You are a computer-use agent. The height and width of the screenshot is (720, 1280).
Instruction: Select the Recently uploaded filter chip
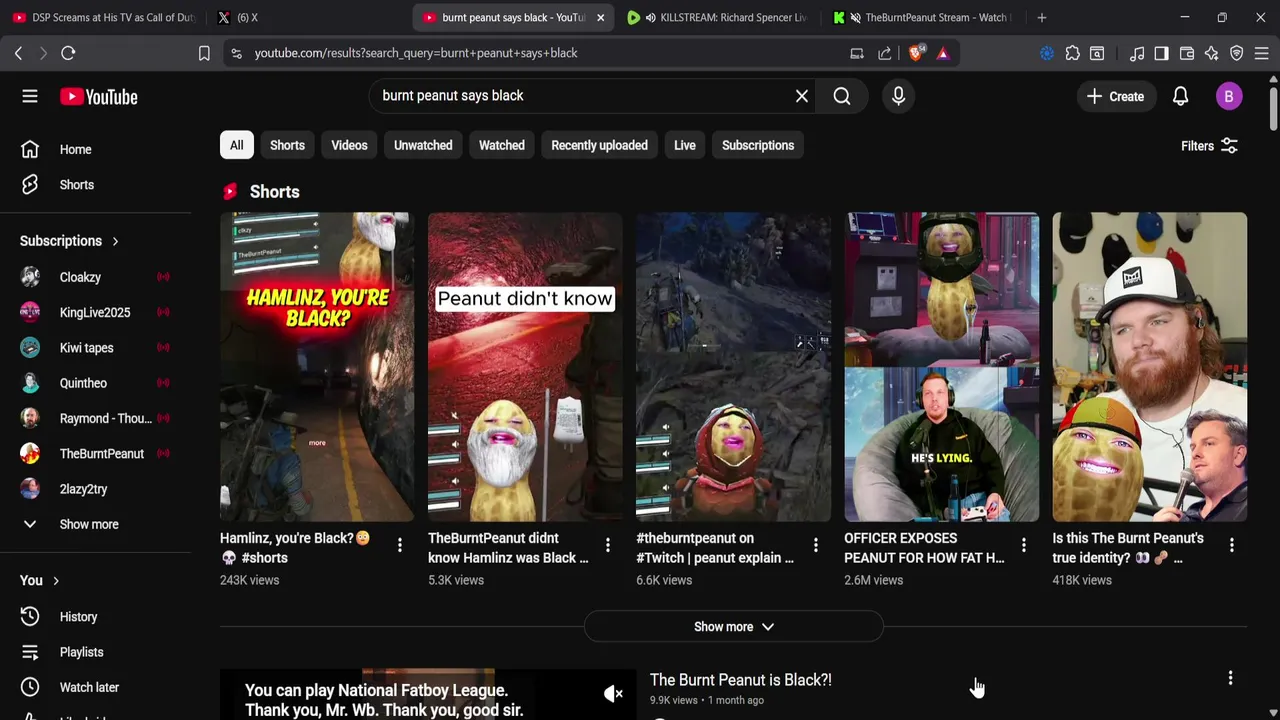(599, 145)
